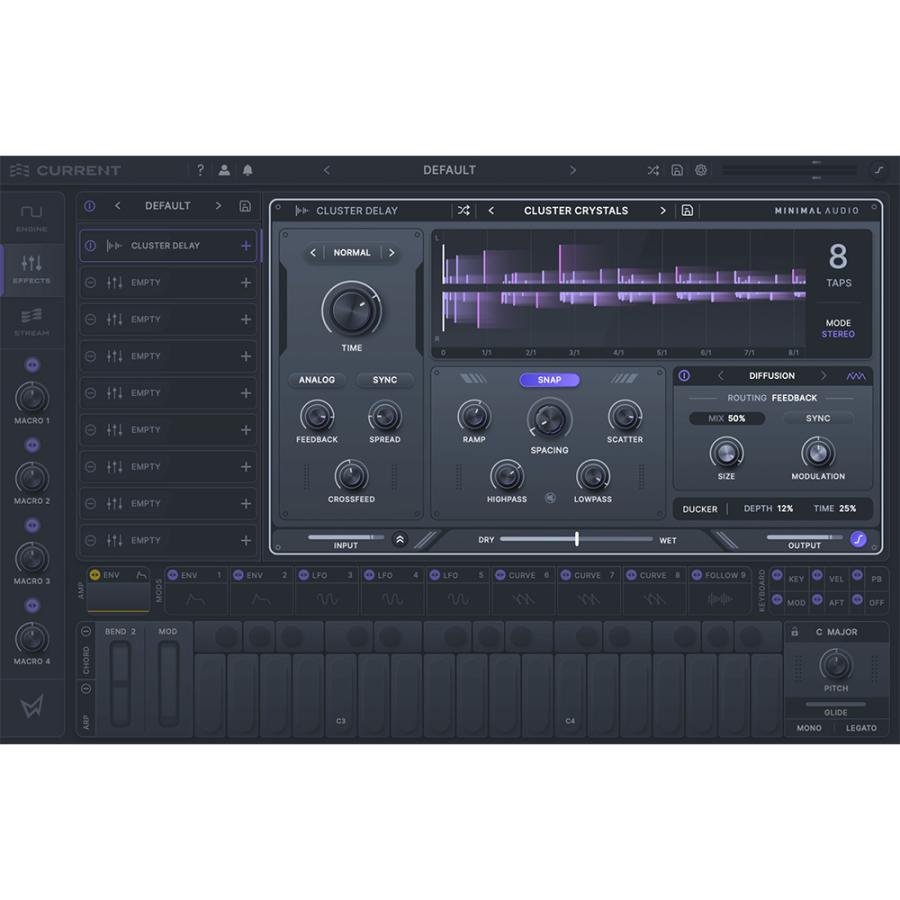Image resolution: width=900 pixels, height=900 pixels.
Task: Click the C MAJOR scale selector
Action: click(836, 632)
